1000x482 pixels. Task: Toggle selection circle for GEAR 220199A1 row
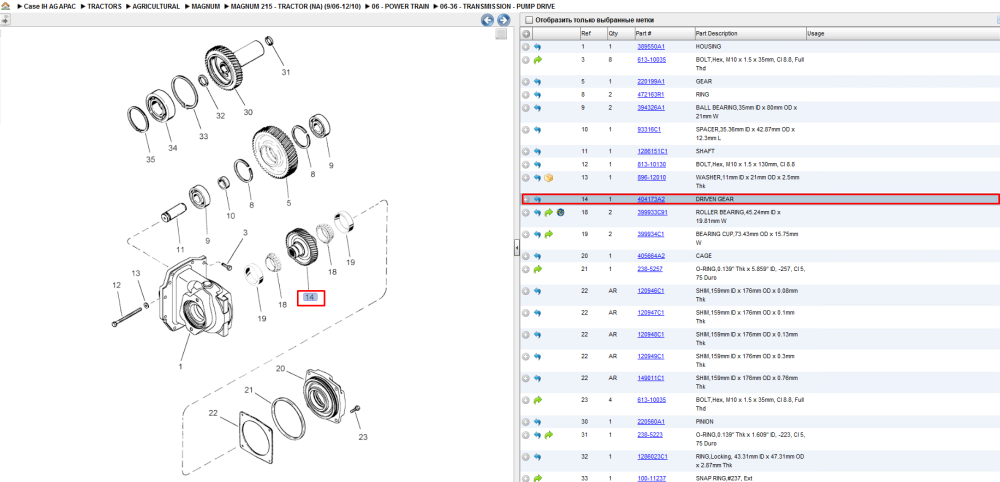[526, 82]
